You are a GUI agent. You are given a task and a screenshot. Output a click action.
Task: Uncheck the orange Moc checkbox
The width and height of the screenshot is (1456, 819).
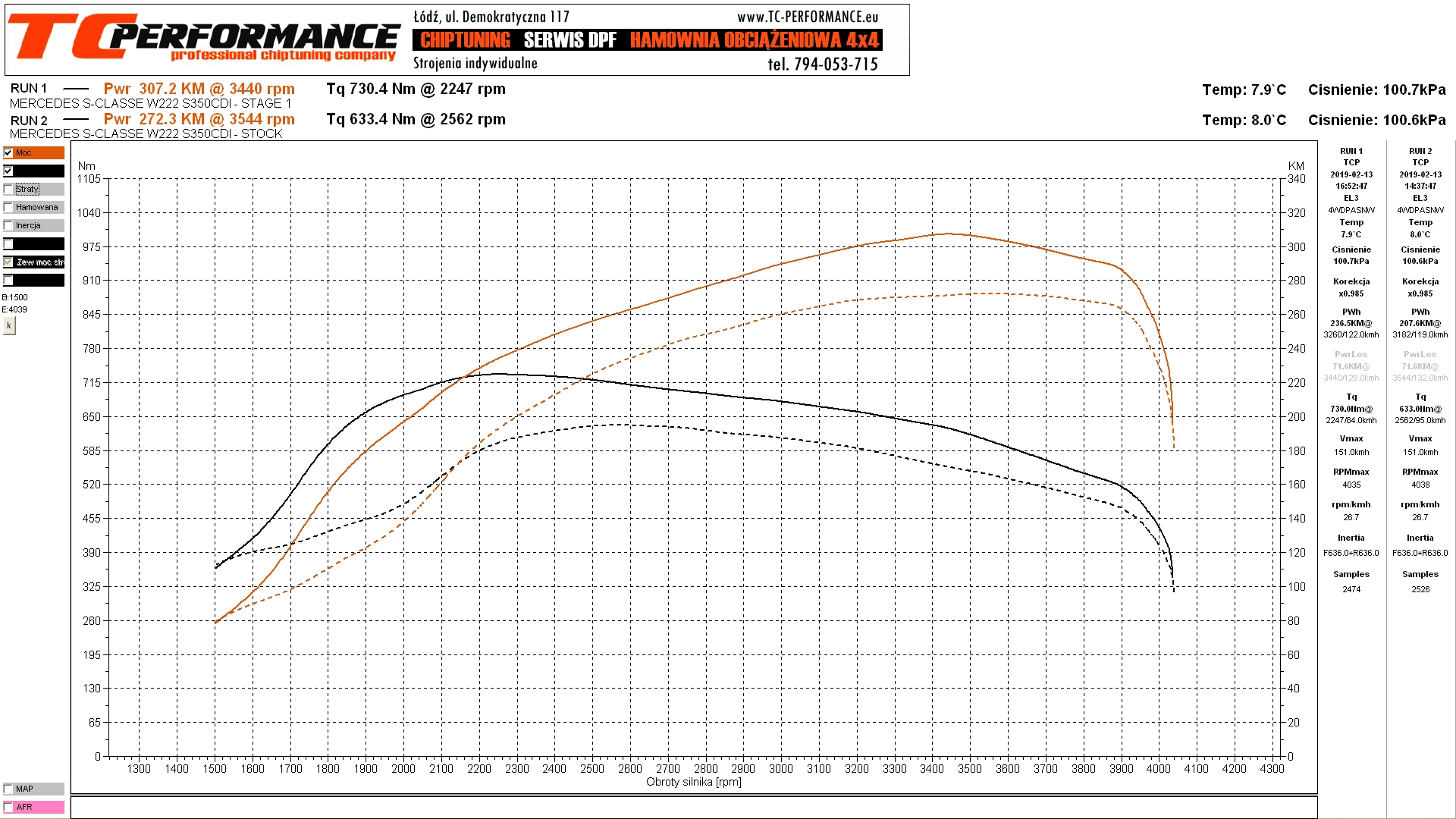[8, 152]
